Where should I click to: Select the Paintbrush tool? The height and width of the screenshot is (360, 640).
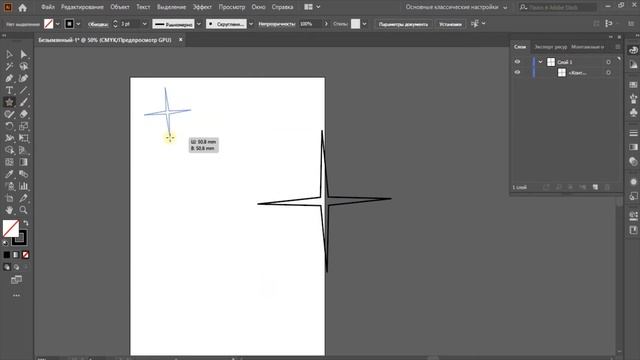pos(23,102)
